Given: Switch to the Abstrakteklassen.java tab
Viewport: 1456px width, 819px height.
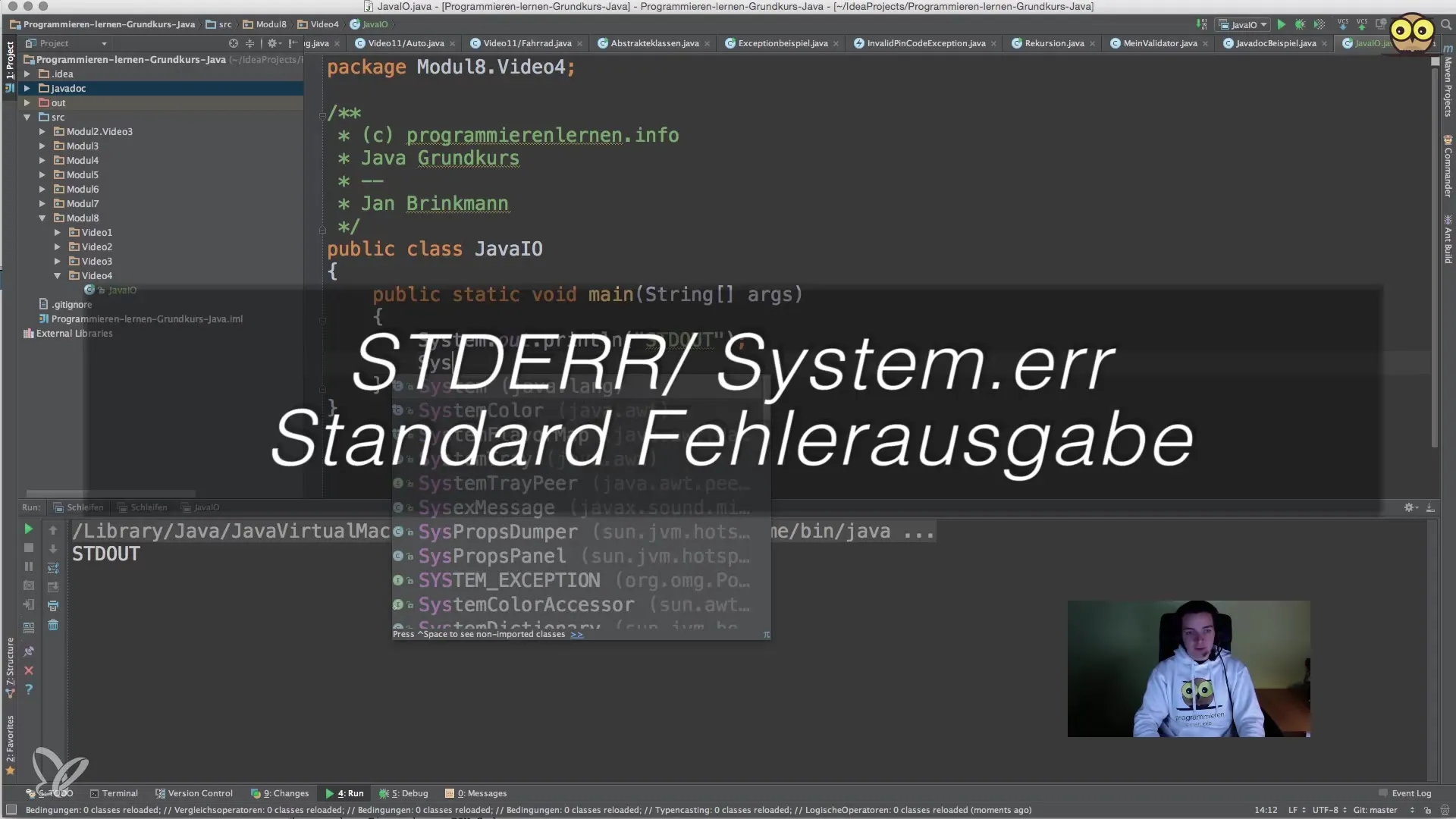Looking at the screenshot, I should (654, 43).
